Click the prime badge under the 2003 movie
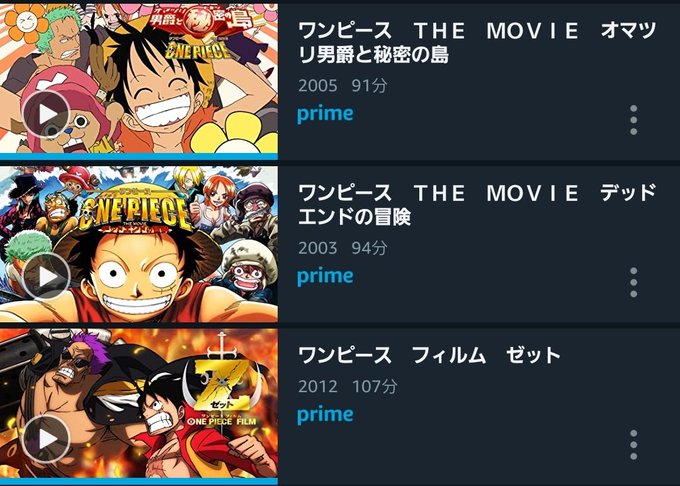Viewport: 680px width, 486px height. 325,276
